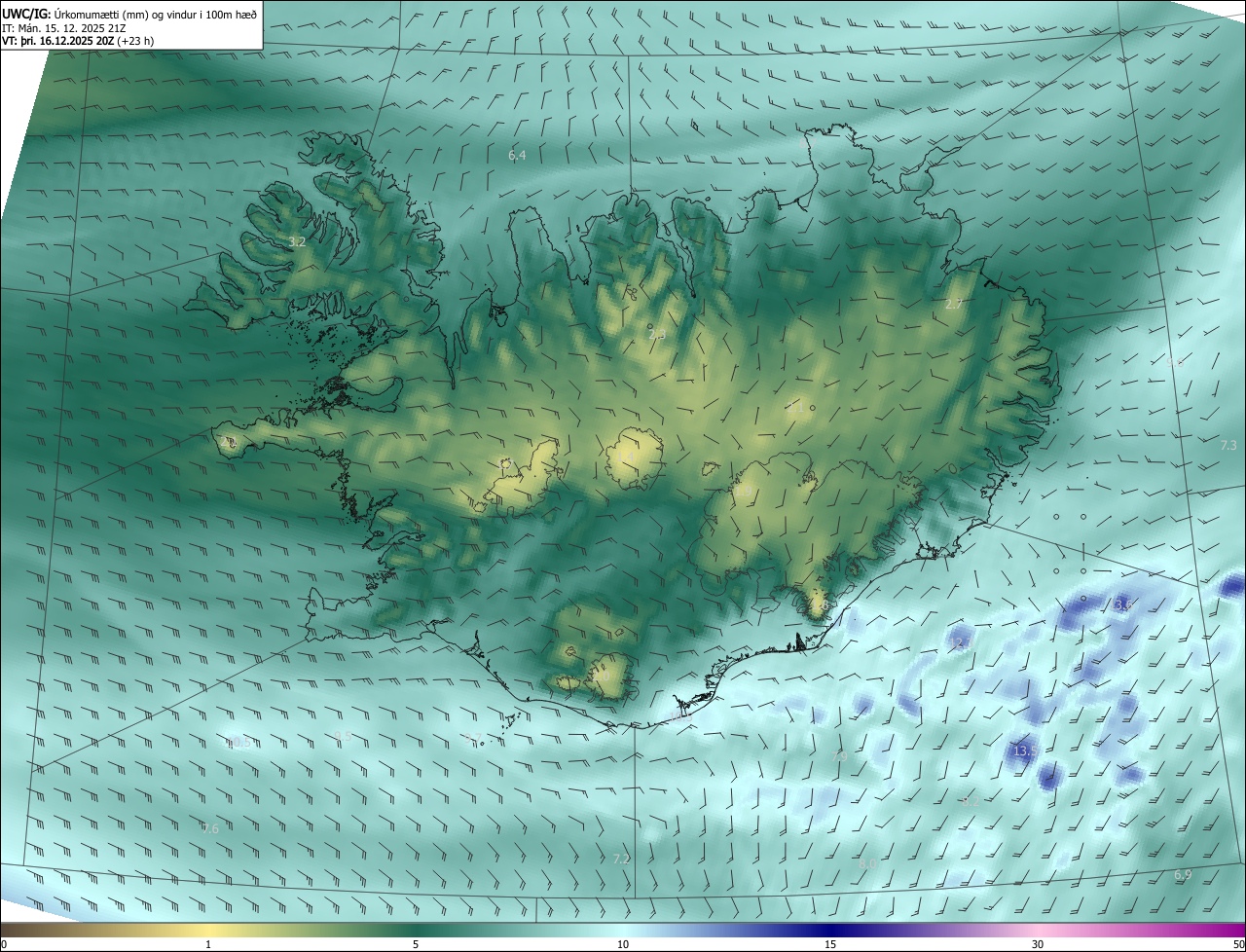Image resolution: width=1246 pixels, height=952 pixels.
Task: Click the 7.6 value in the southwest sea
Action: 210,828
